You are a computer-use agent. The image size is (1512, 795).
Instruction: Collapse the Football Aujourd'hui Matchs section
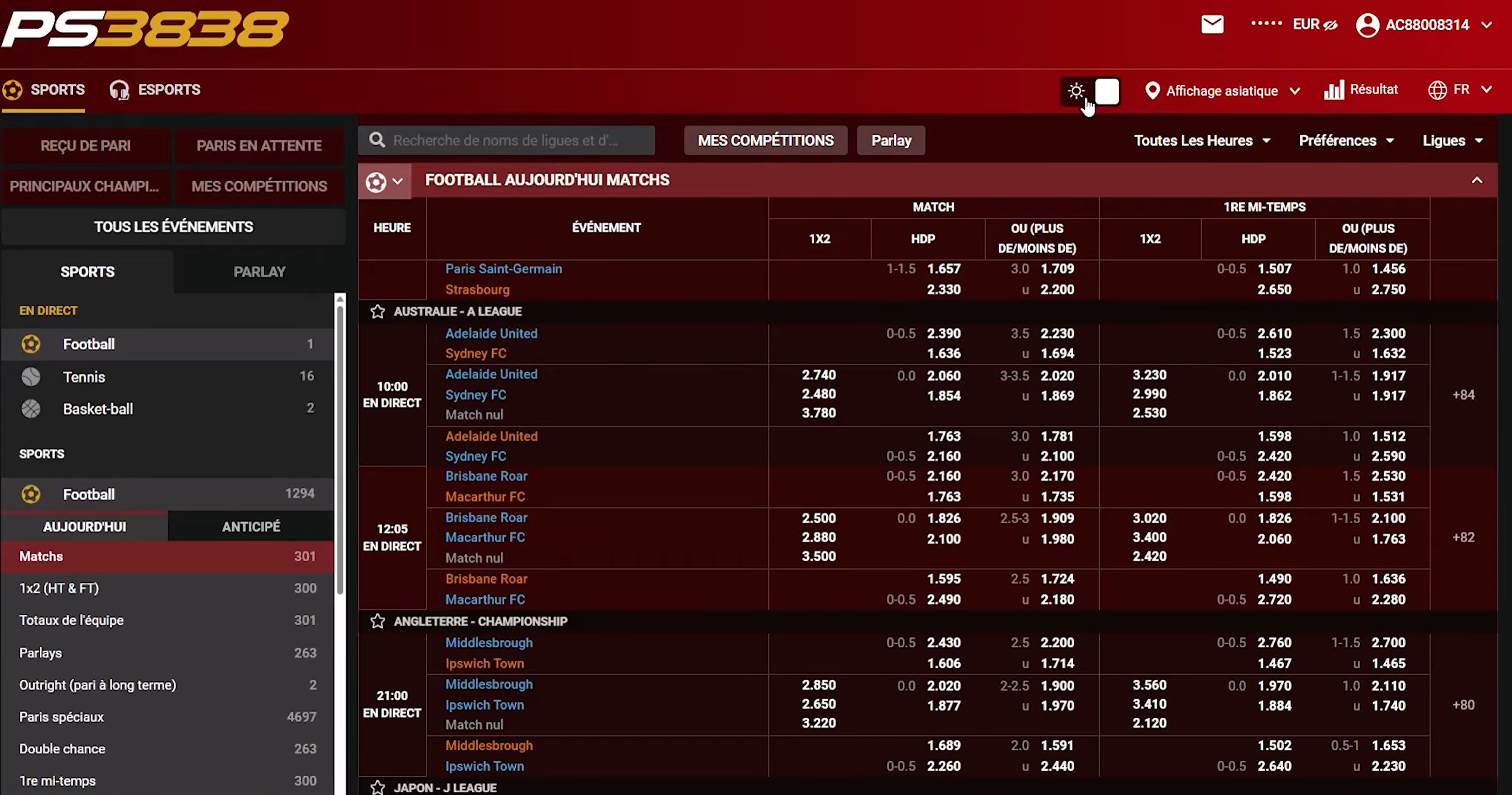(1477, 180)
